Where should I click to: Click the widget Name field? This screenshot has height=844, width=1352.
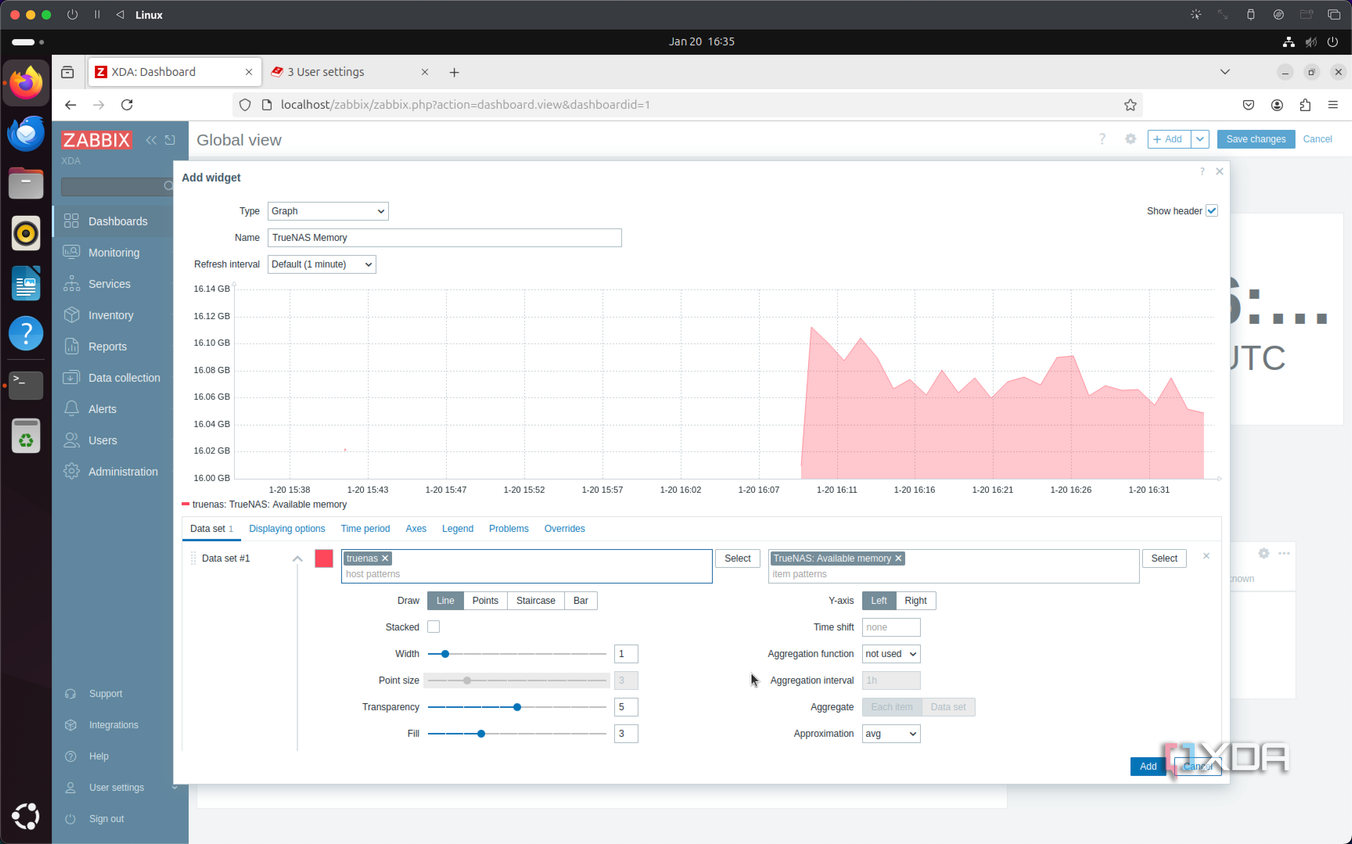(x=445, y=238)
